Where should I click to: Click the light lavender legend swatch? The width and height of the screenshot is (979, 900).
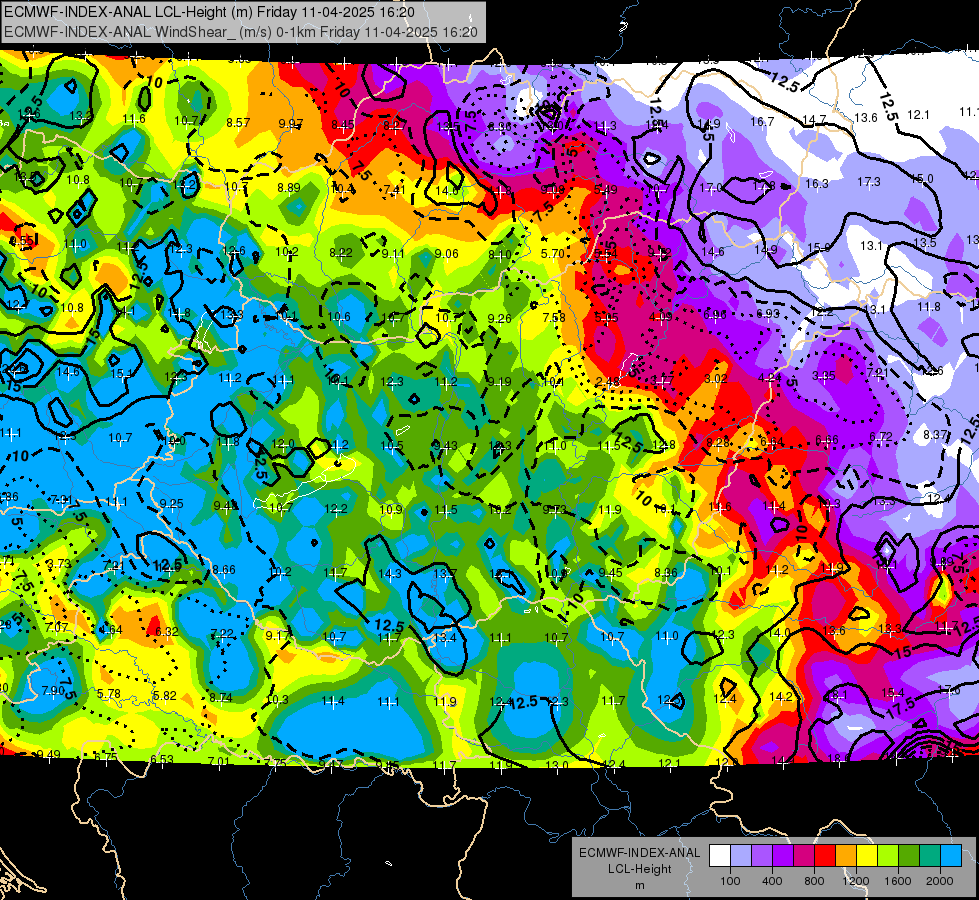(741, 855)
